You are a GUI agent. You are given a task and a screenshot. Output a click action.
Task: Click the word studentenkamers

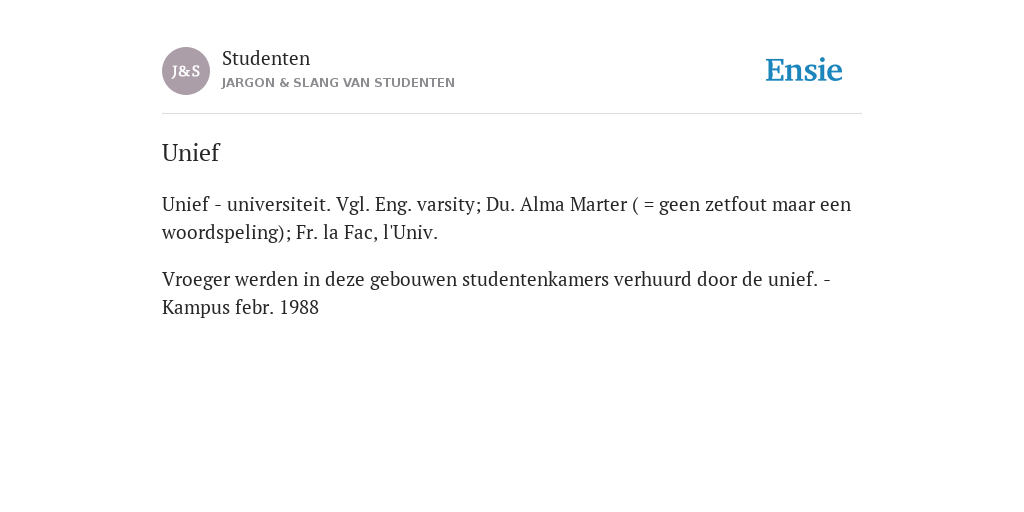click(x=536, y=280)
